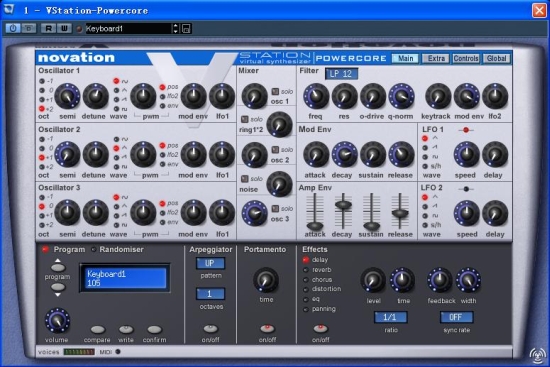Screen dimensions: 550x367
Task: Toggle solo for osc 2 in Mixer
Action: point(275,149)
